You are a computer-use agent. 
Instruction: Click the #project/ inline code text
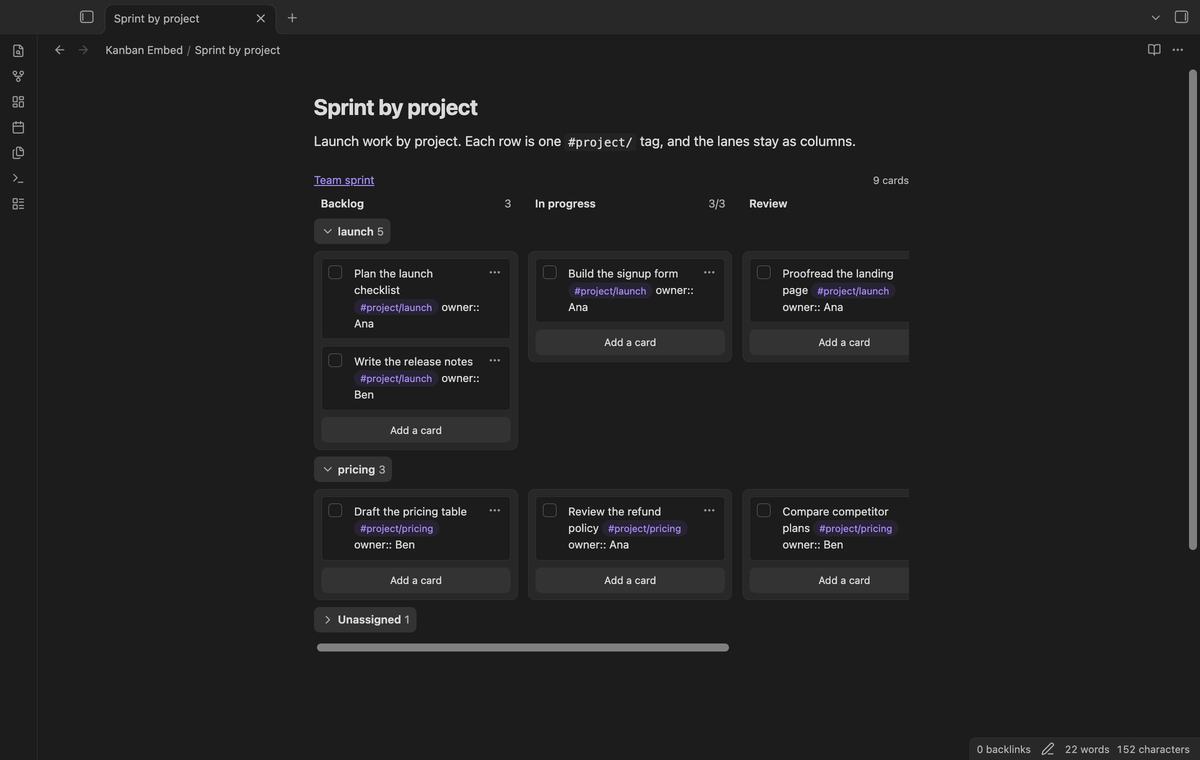pyautogui.click(x=600, y=142)
